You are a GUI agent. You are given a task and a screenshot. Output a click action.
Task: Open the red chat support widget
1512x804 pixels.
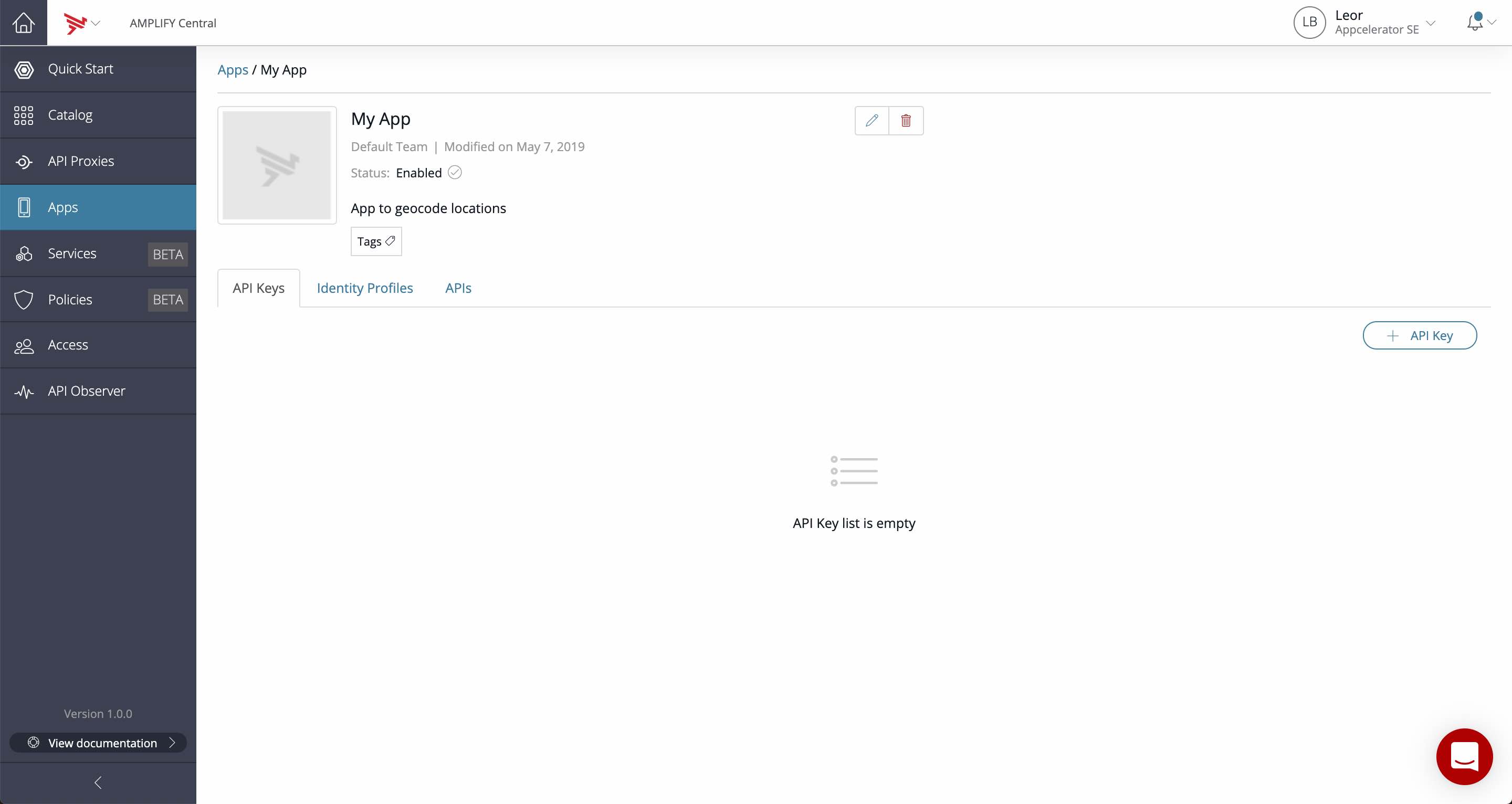tap(1464, 756)
